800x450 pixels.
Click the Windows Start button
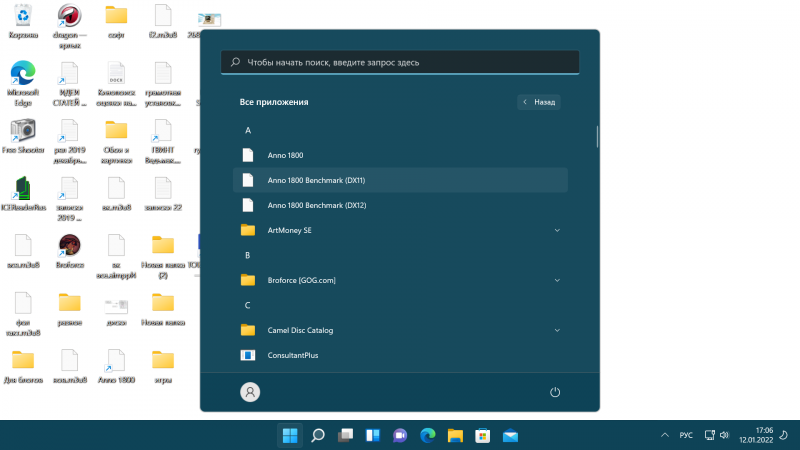tap(290, 435)
